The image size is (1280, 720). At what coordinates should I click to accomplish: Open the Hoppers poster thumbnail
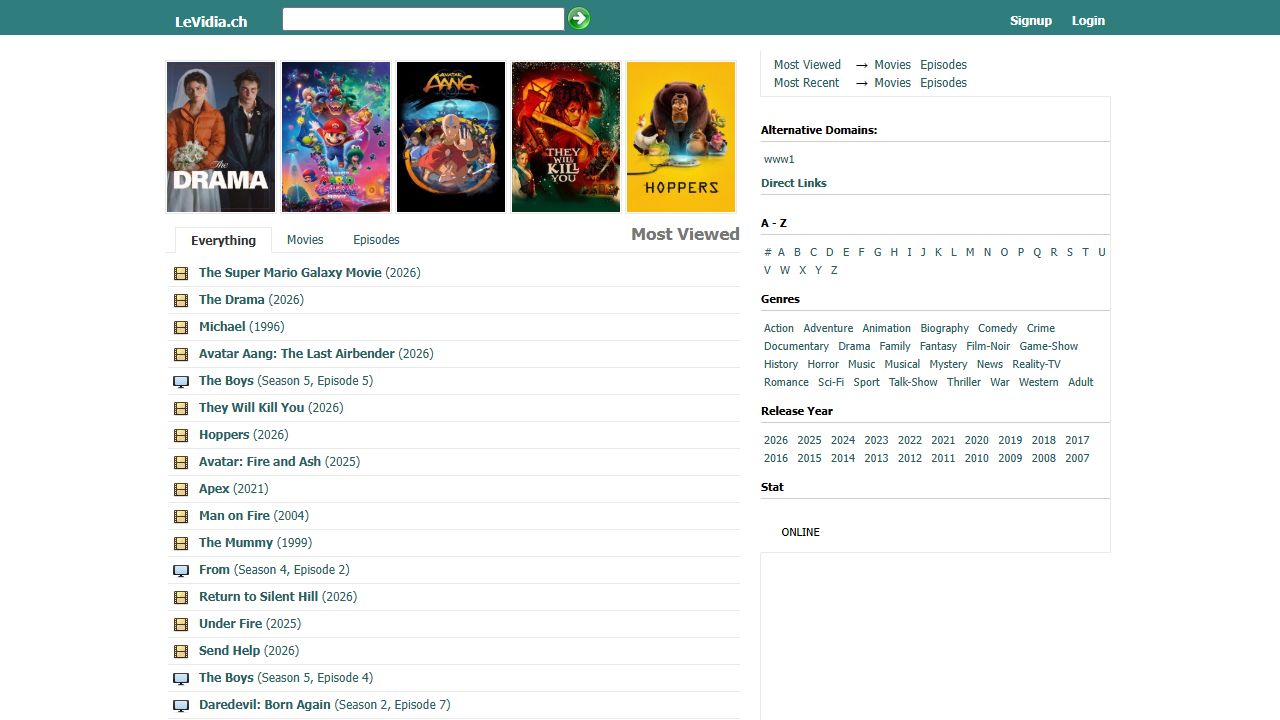point(681,137)
